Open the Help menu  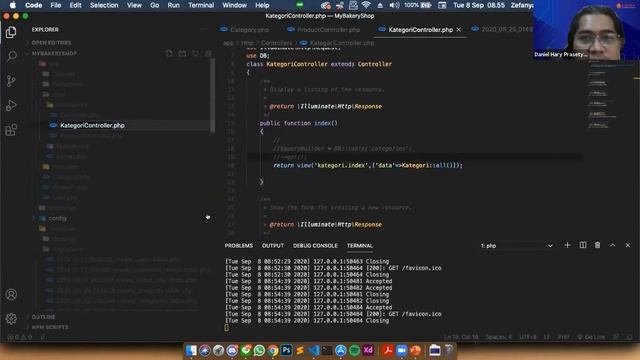point(262,5)
